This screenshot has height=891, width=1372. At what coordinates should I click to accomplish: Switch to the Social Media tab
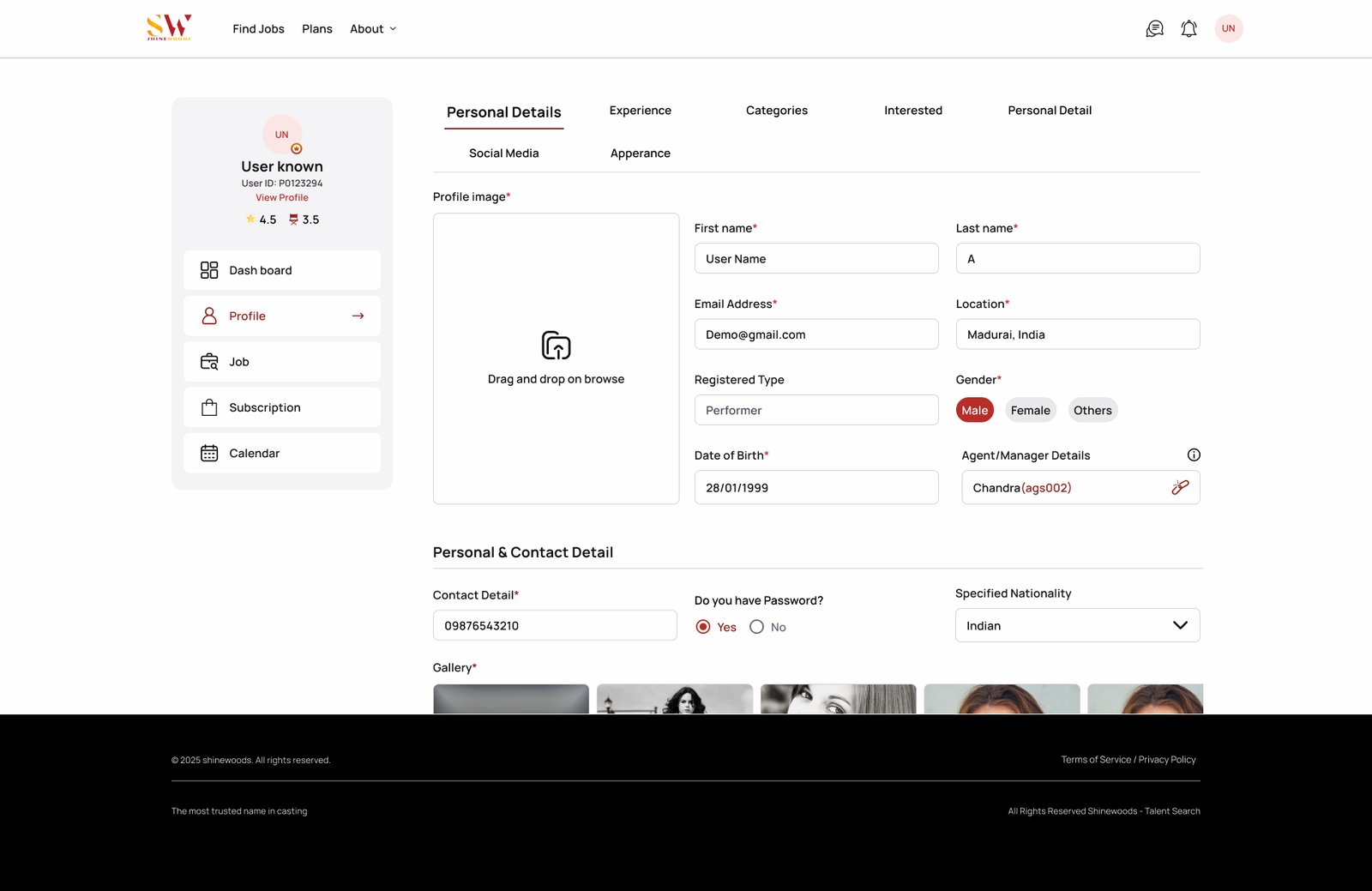(503, 154)
